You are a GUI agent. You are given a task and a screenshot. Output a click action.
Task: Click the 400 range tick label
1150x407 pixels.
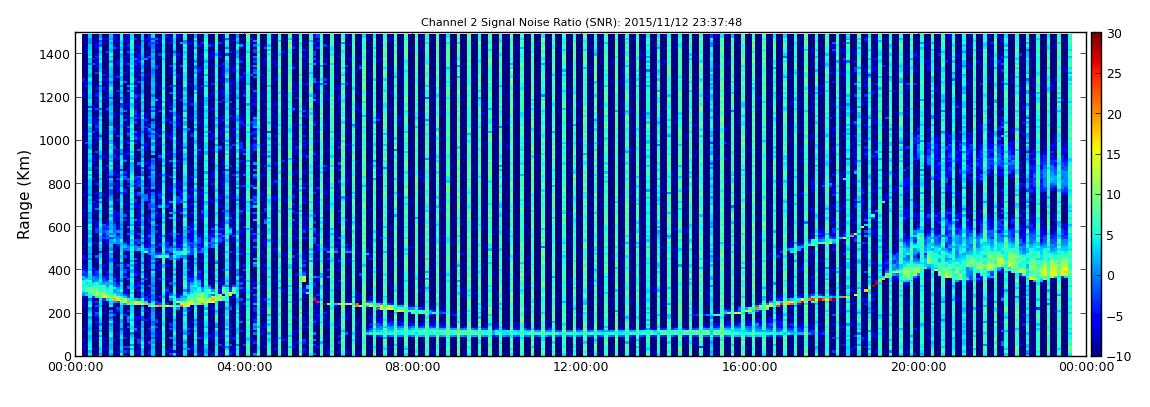coord(59,271)
